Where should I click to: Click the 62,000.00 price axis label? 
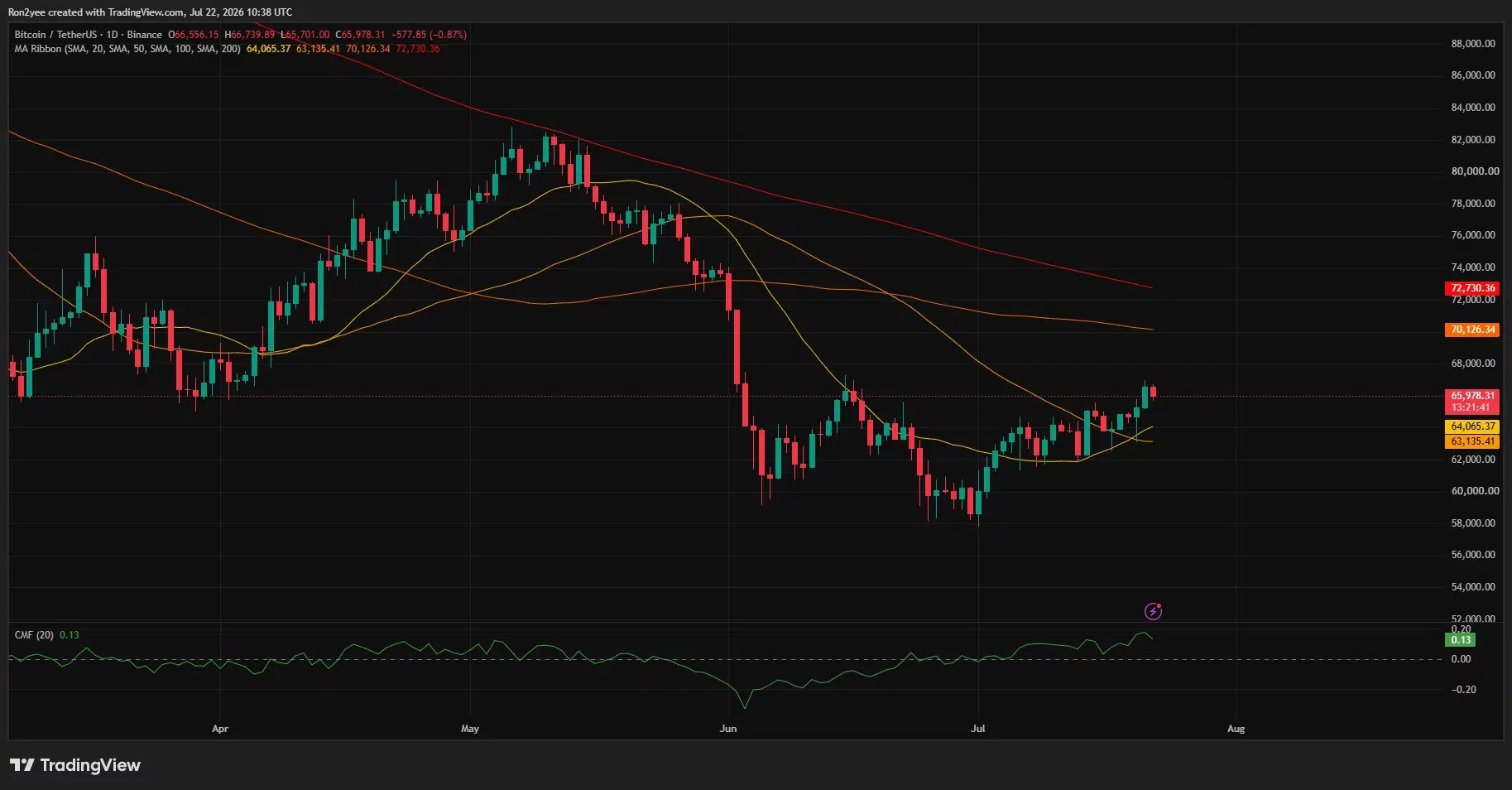coord(1473,460)
